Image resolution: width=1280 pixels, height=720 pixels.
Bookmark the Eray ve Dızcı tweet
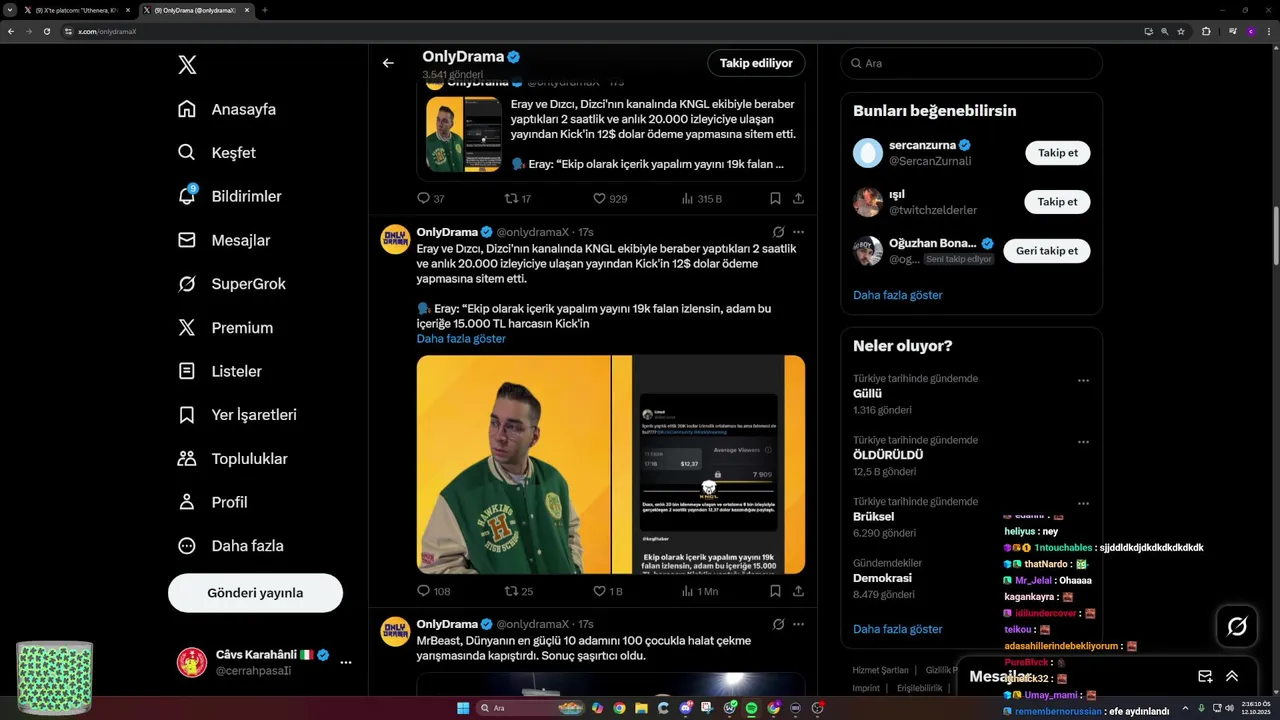775,591
